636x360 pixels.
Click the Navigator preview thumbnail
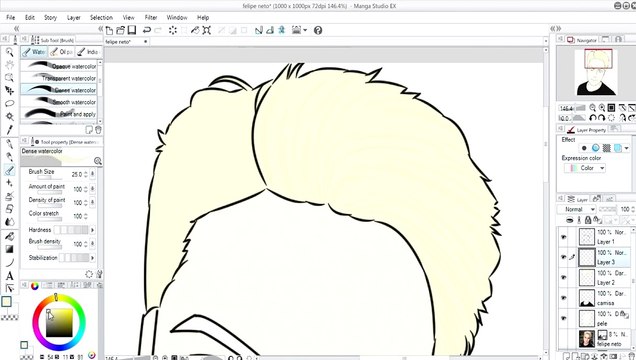tap(595, 72)
